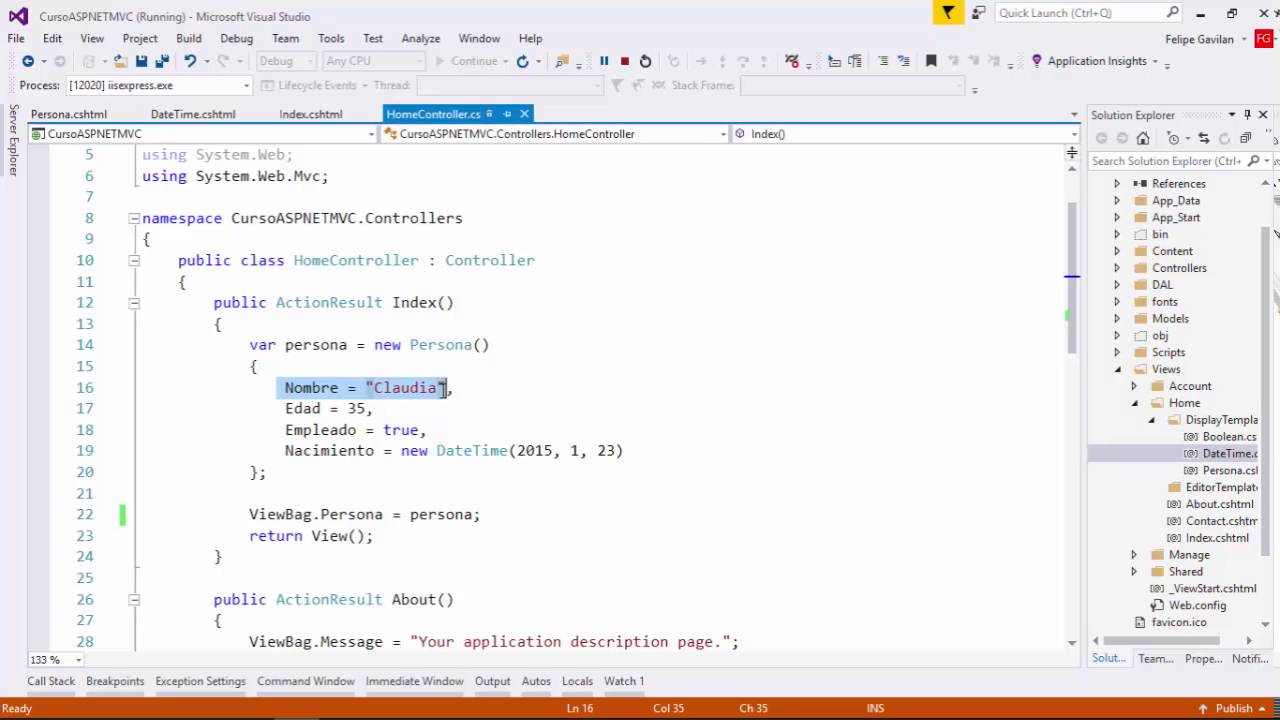The image size is (1280, 720).
Task: Click the Uncomment selected lines icon
Action: tap(903, 61)
